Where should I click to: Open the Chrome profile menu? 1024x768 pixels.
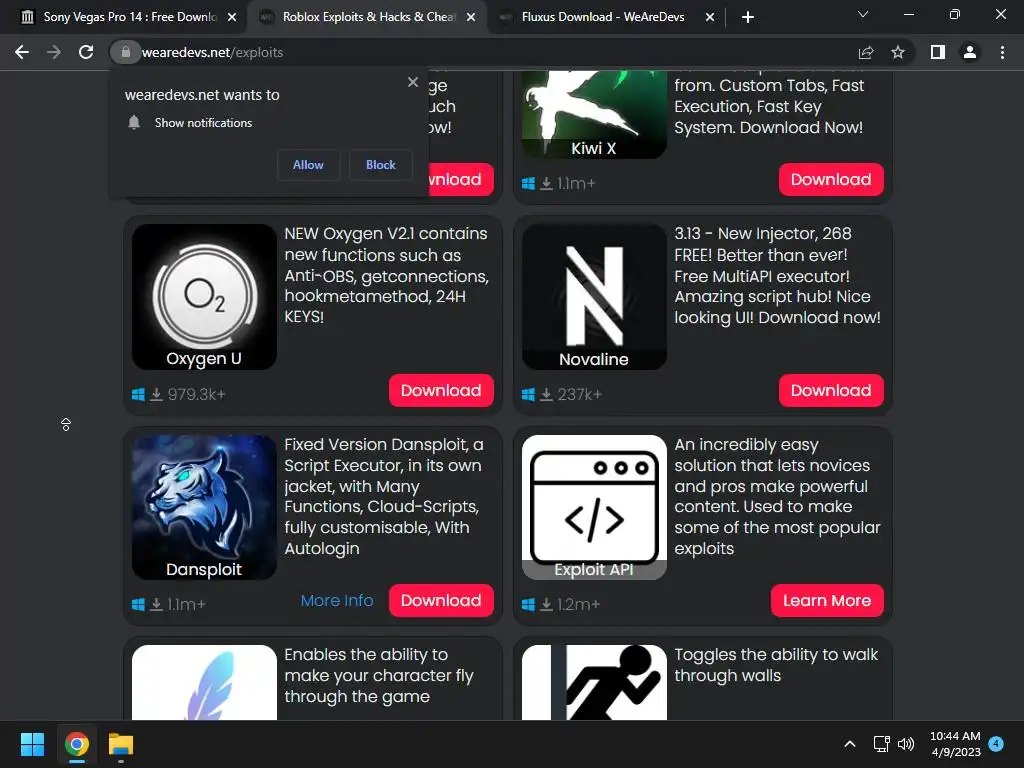pyautogui.click(x=970, y=52)
